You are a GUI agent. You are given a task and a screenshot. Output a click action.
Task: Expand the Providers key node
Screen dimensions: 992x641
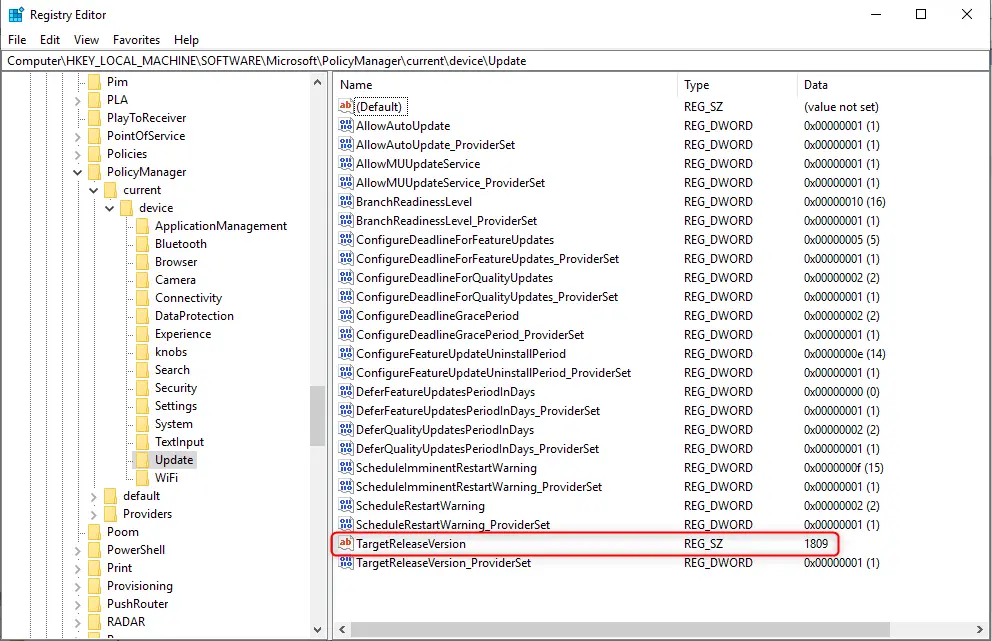tap(94, 514)
